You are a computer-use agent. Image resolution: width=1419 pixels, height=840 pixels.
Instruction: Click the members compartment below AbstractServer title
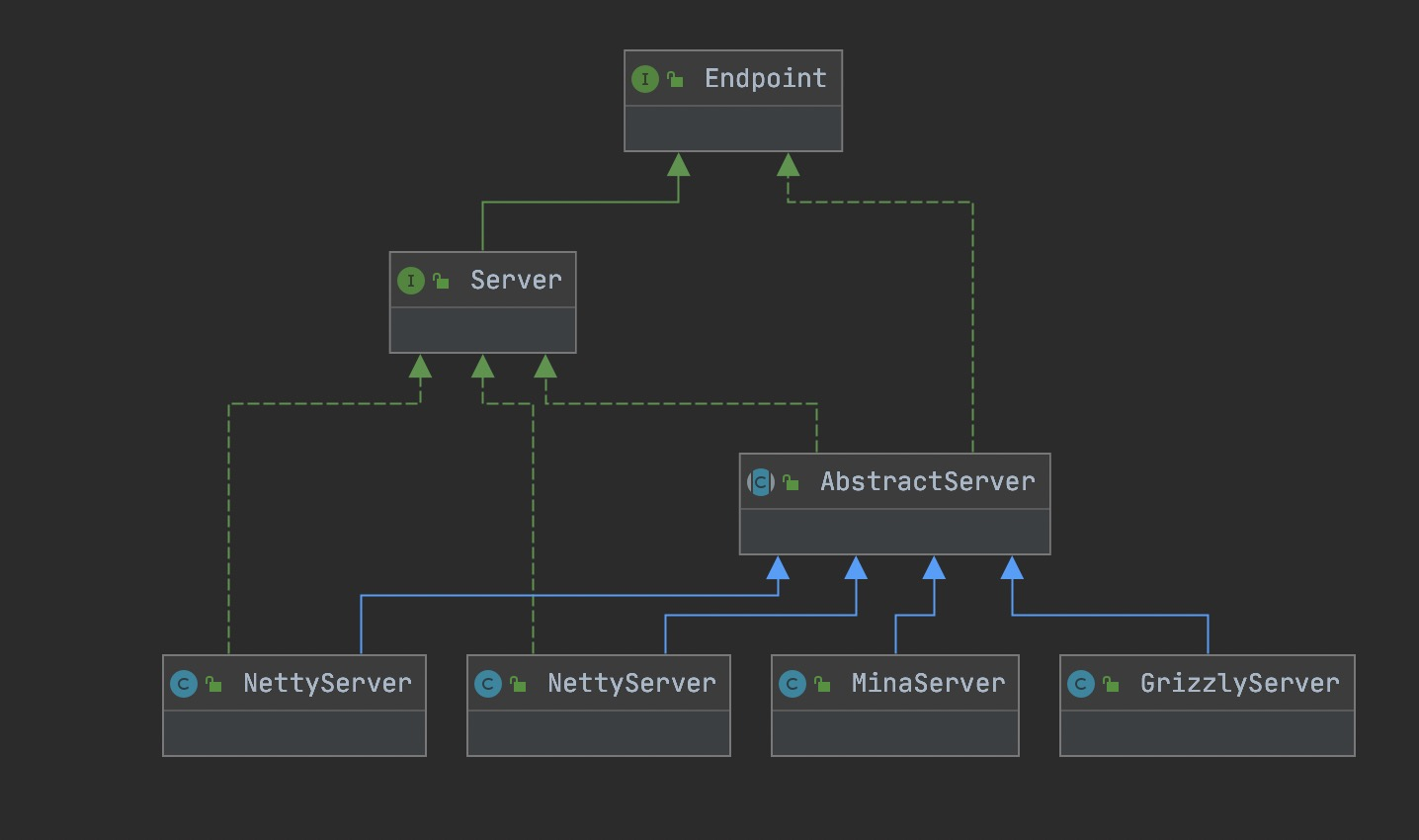[x=894, y=532]
